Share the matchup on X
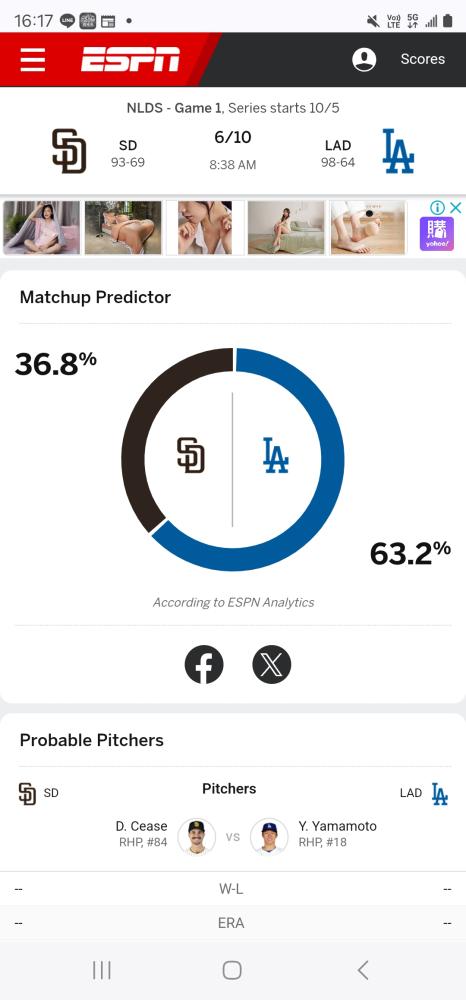This screenshot has height=1000, width=466. [x=272, y=665]
